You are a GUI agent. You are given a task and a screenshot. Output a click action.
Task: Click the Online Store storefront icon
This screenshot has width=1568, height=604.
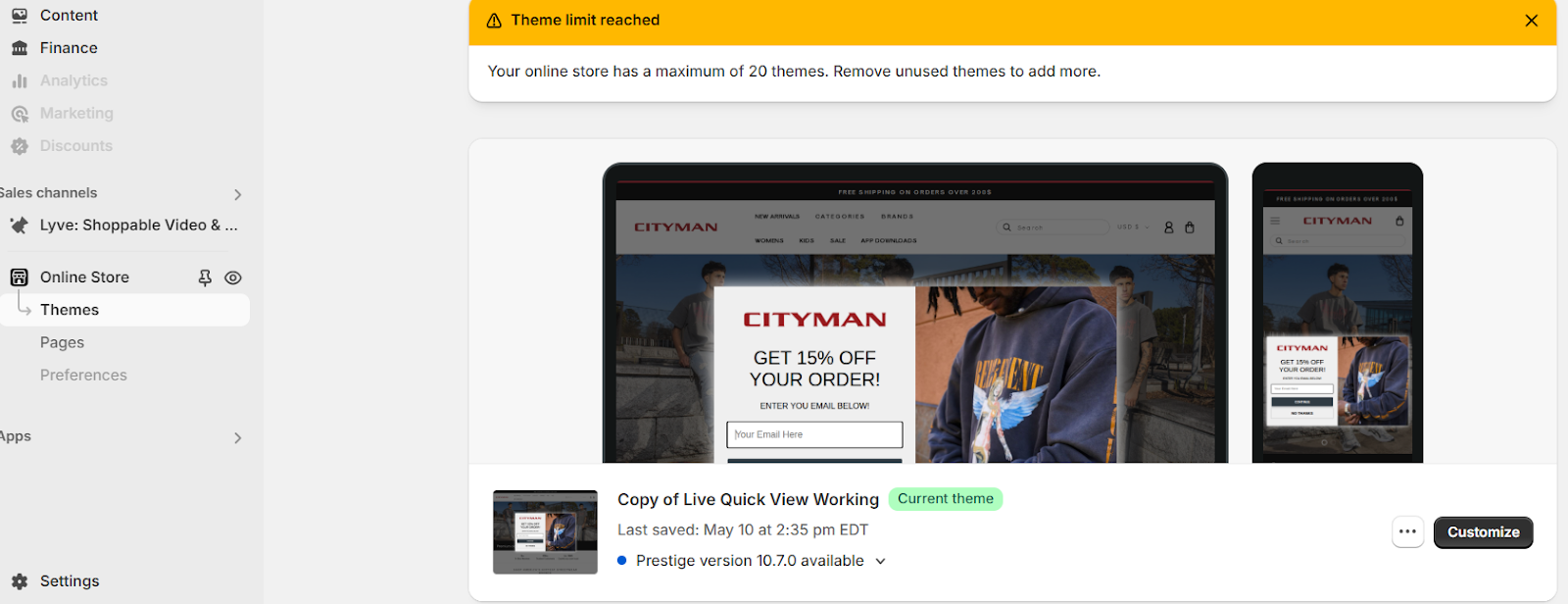[x=20, y=277]
